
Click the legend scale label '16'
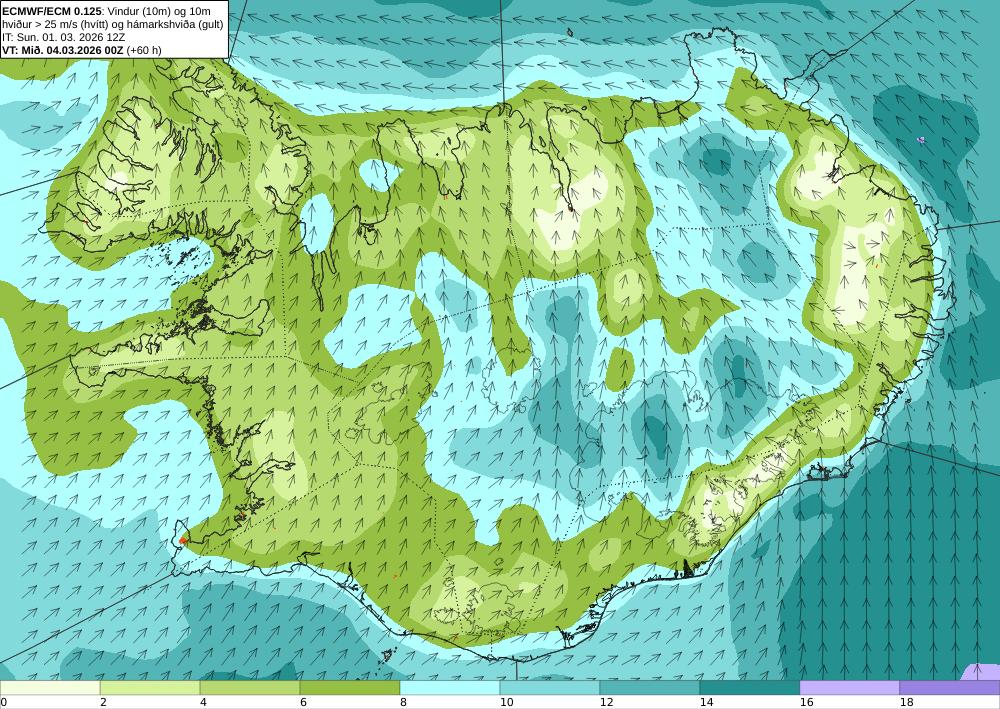point(806,703)
